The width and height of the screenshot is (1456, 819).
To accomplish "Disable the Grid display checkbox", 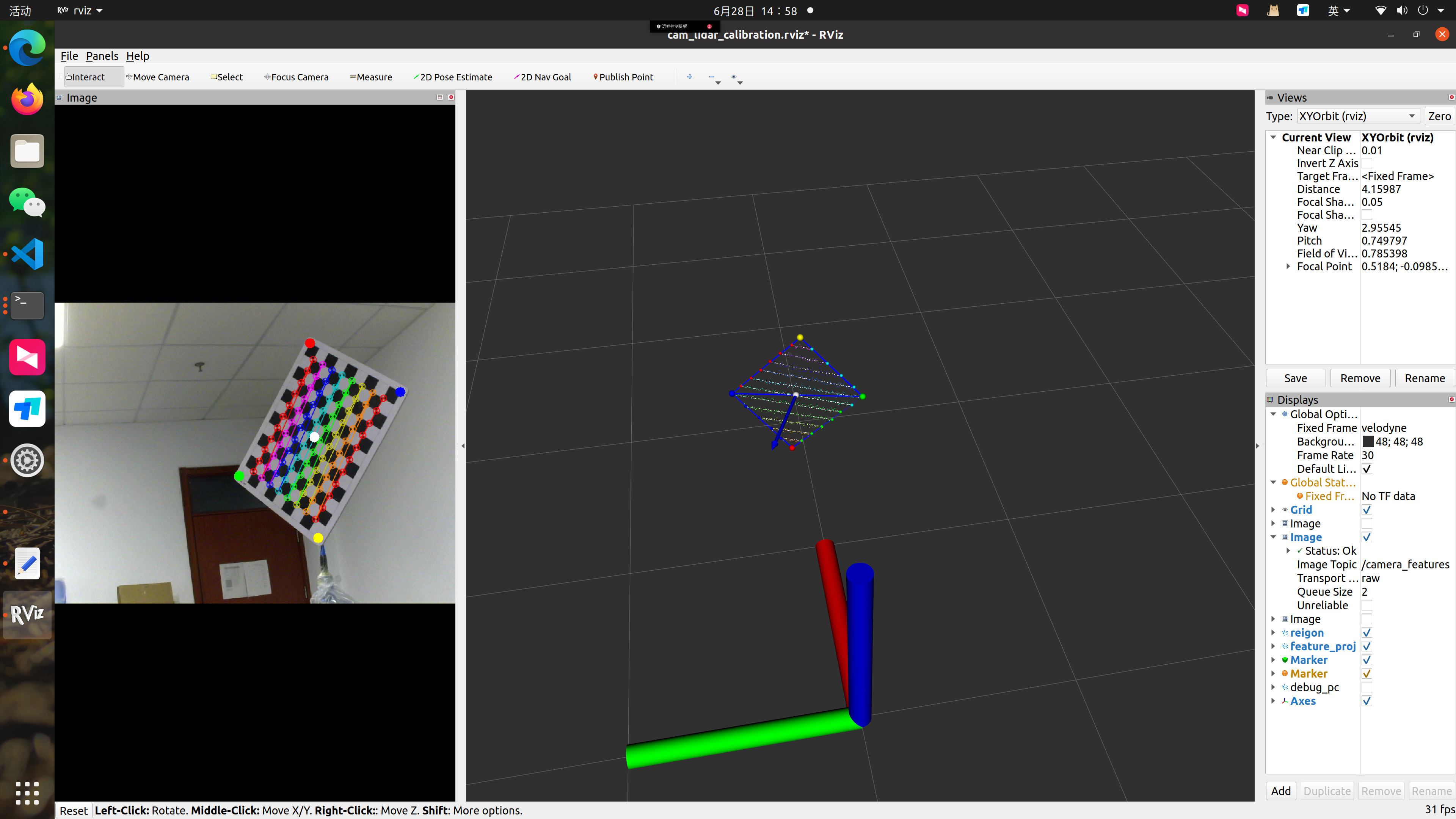I will click(x=1367, y=510).
